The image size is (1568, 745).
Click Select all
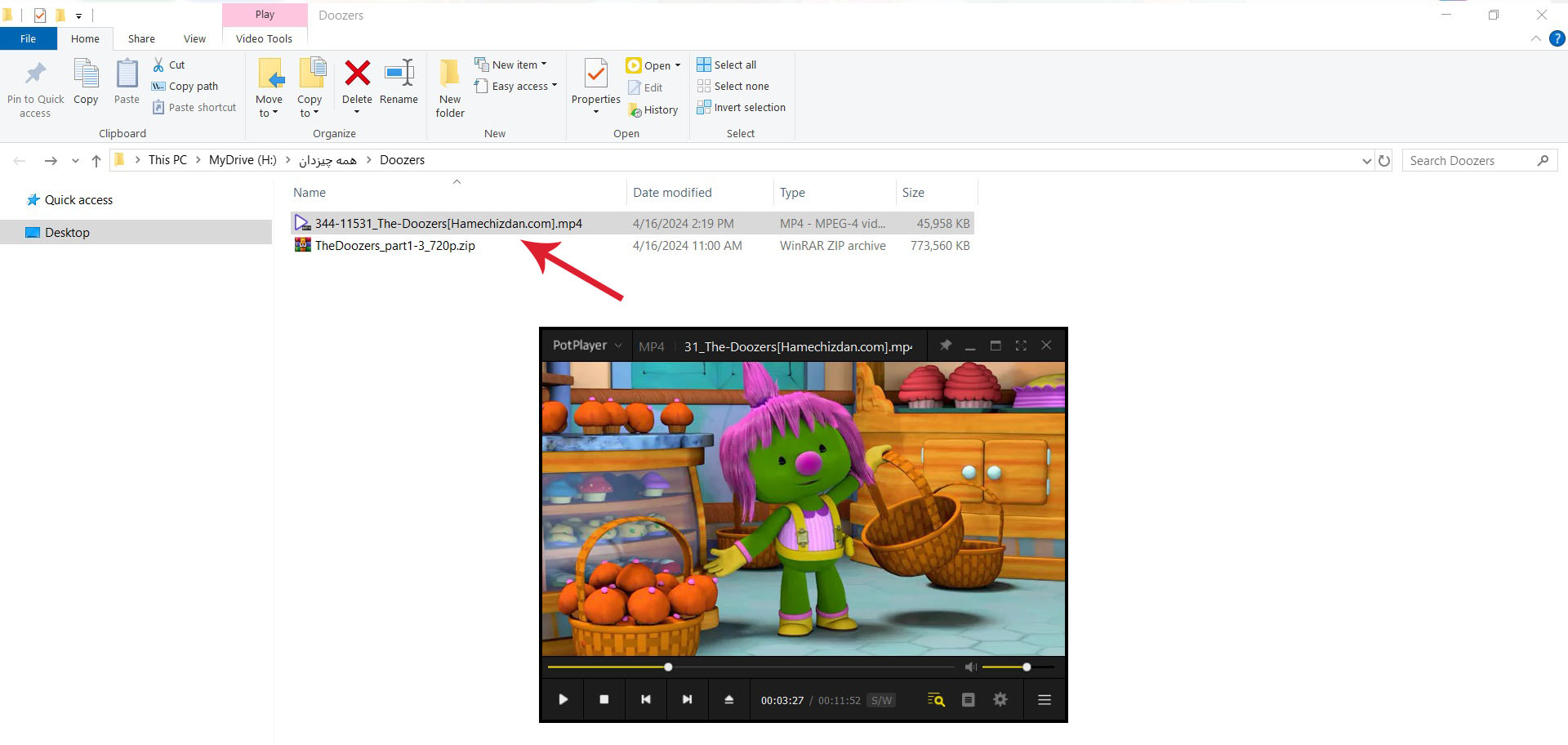click(x=727, y=65)
